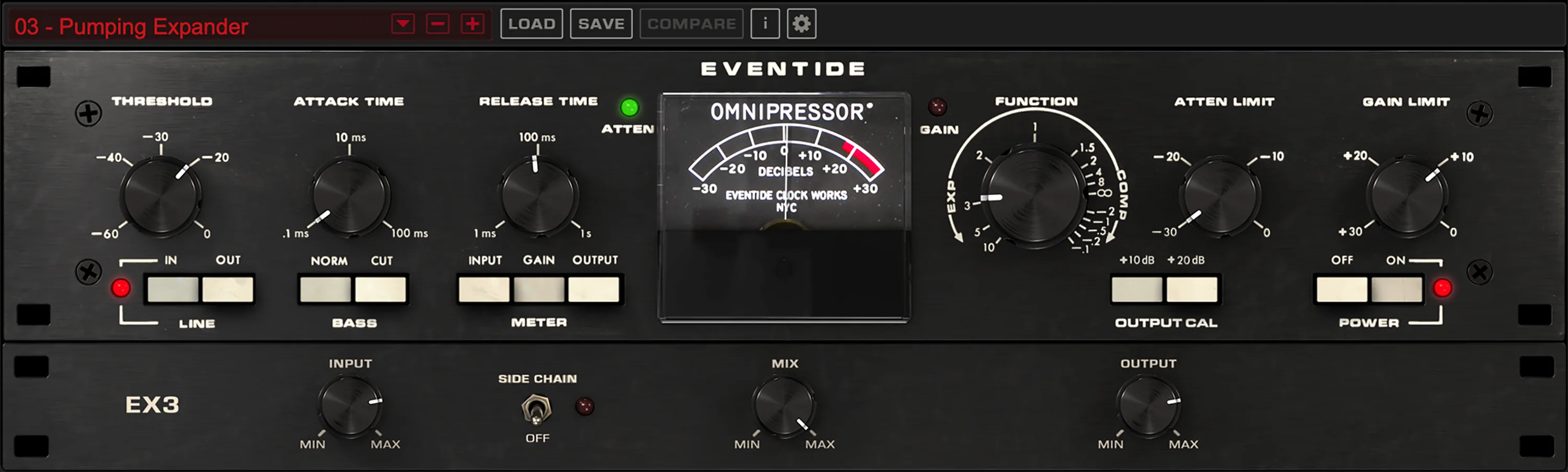Open the plugin settings gear icon
The width and height of the screenshot is (1568, 472).
[x=802, y=23]
